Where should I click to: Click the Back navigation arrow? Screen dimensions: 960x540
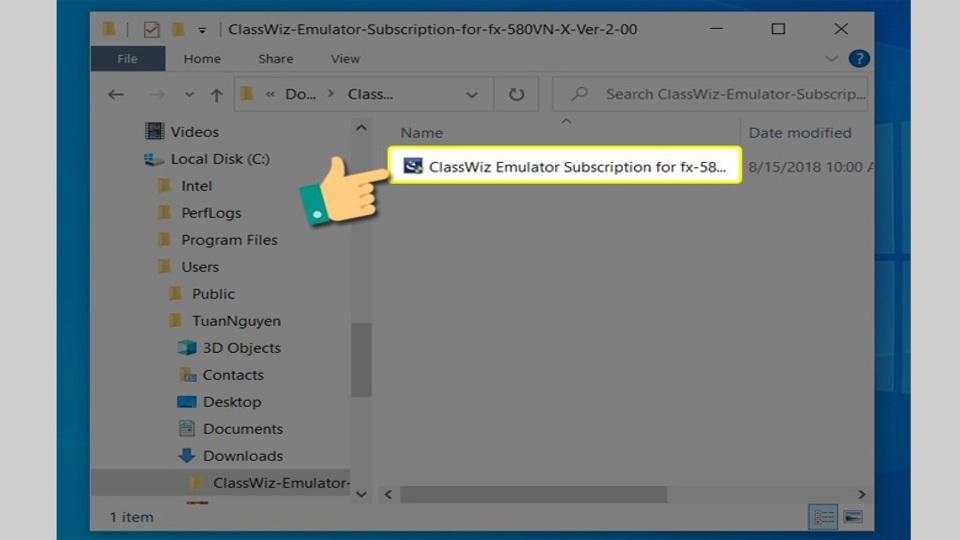point(116,94)
